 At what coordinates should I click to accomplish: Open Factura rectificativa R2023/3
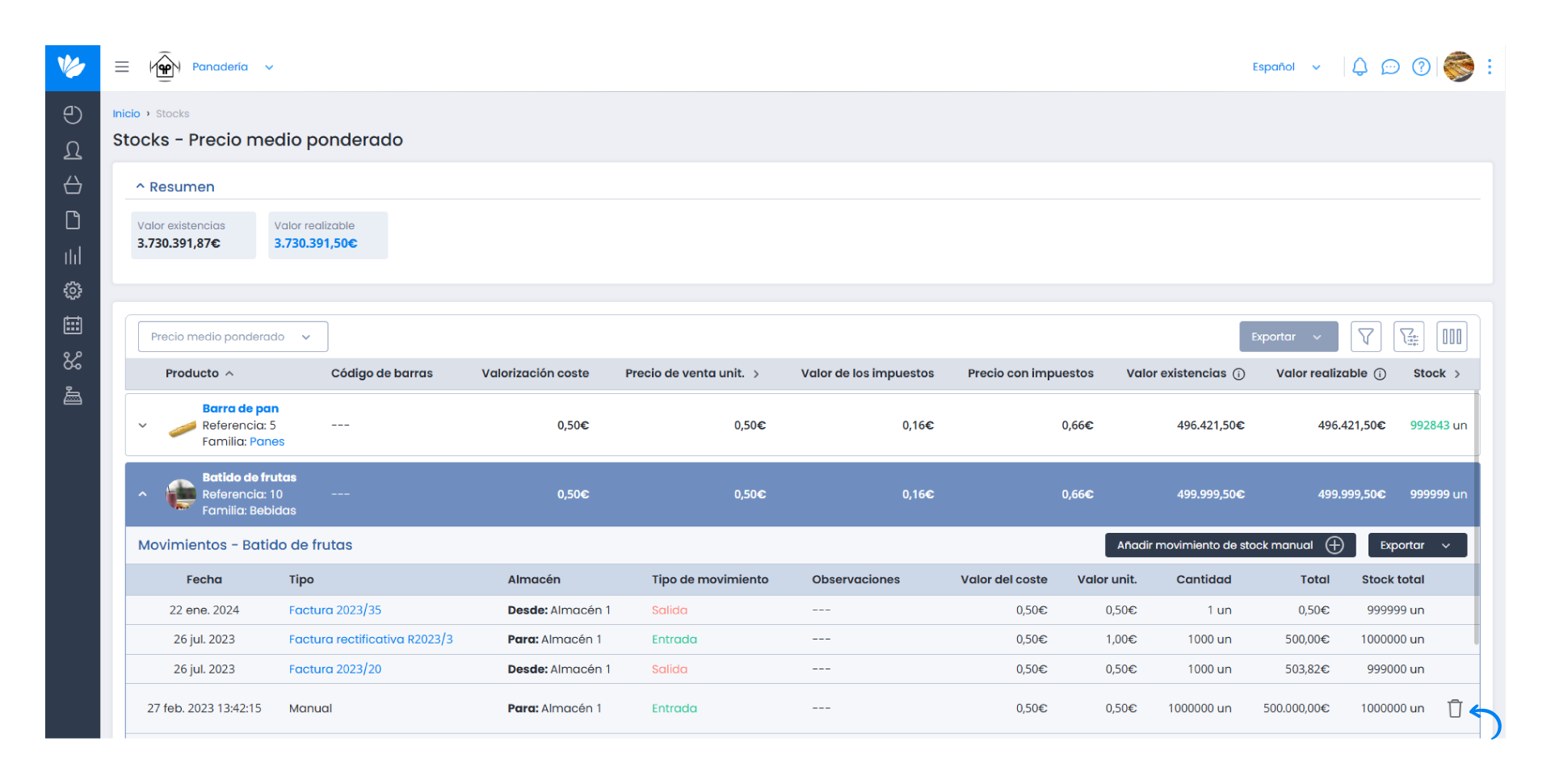coord(371,639)
